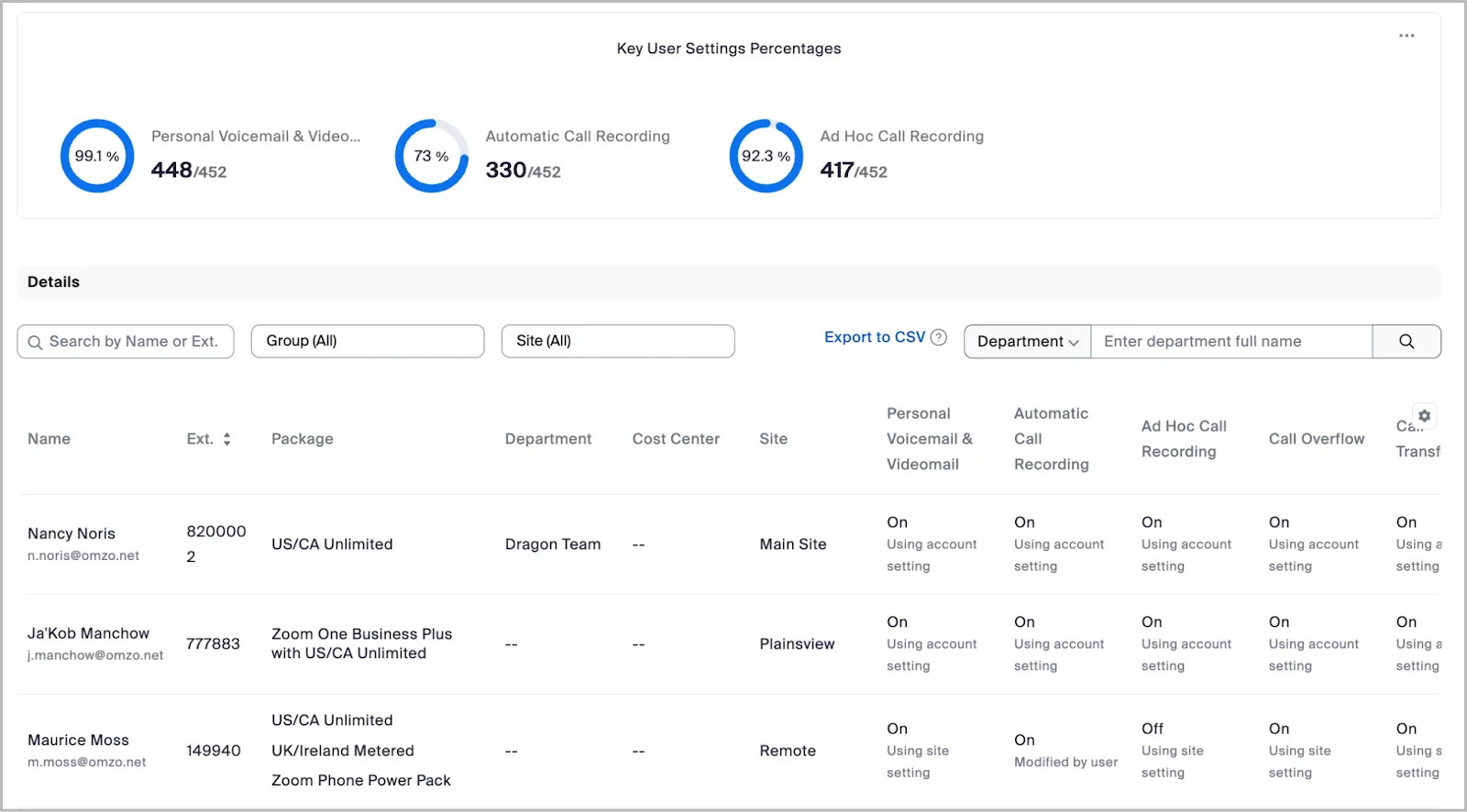Click UK/Ireland Metered package text
The width and height of the screenshot is (1467, 812).
(x=343, y=751)
